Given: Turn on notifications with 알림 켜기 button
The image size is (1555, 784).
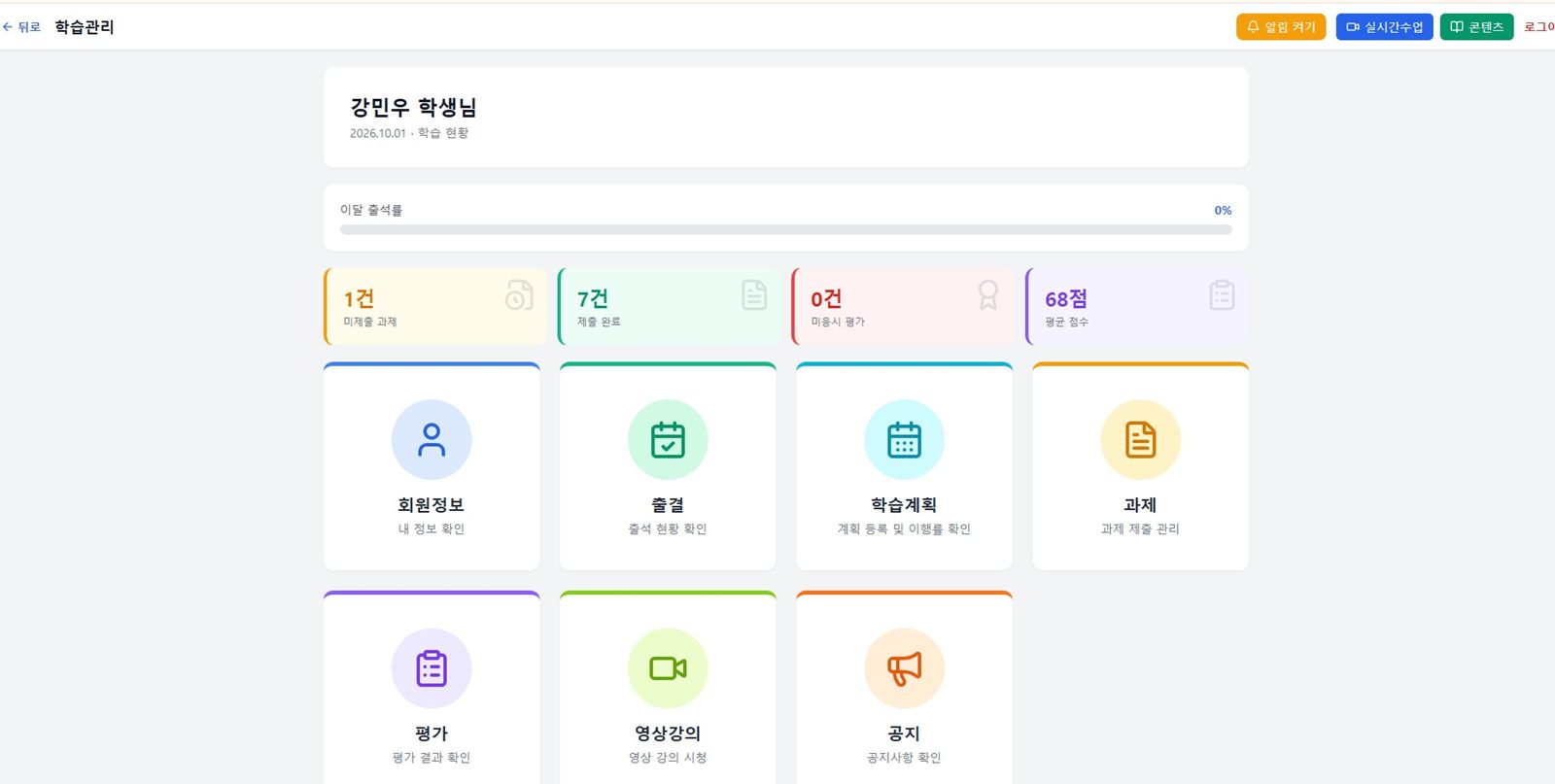Looking at the screenshot, I should (x=1281, y=27).
